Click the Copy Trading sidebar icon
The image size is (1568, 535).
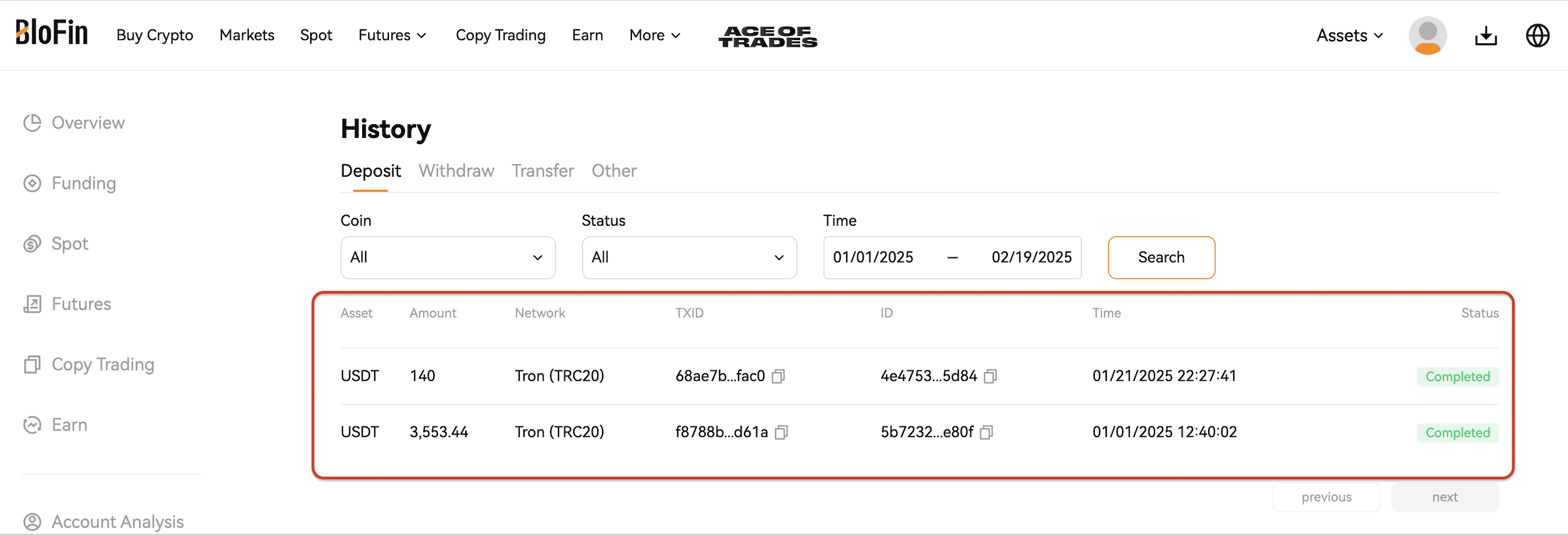32,364
